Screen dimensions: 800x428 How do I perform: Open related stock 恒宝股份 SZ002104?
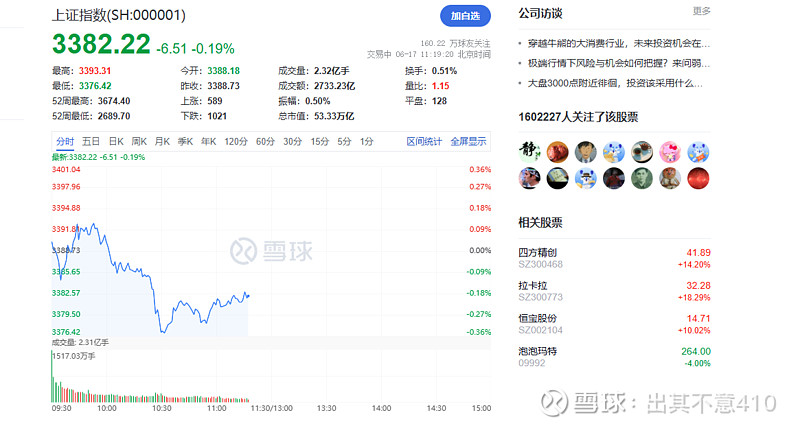click(x=614, y=324)
